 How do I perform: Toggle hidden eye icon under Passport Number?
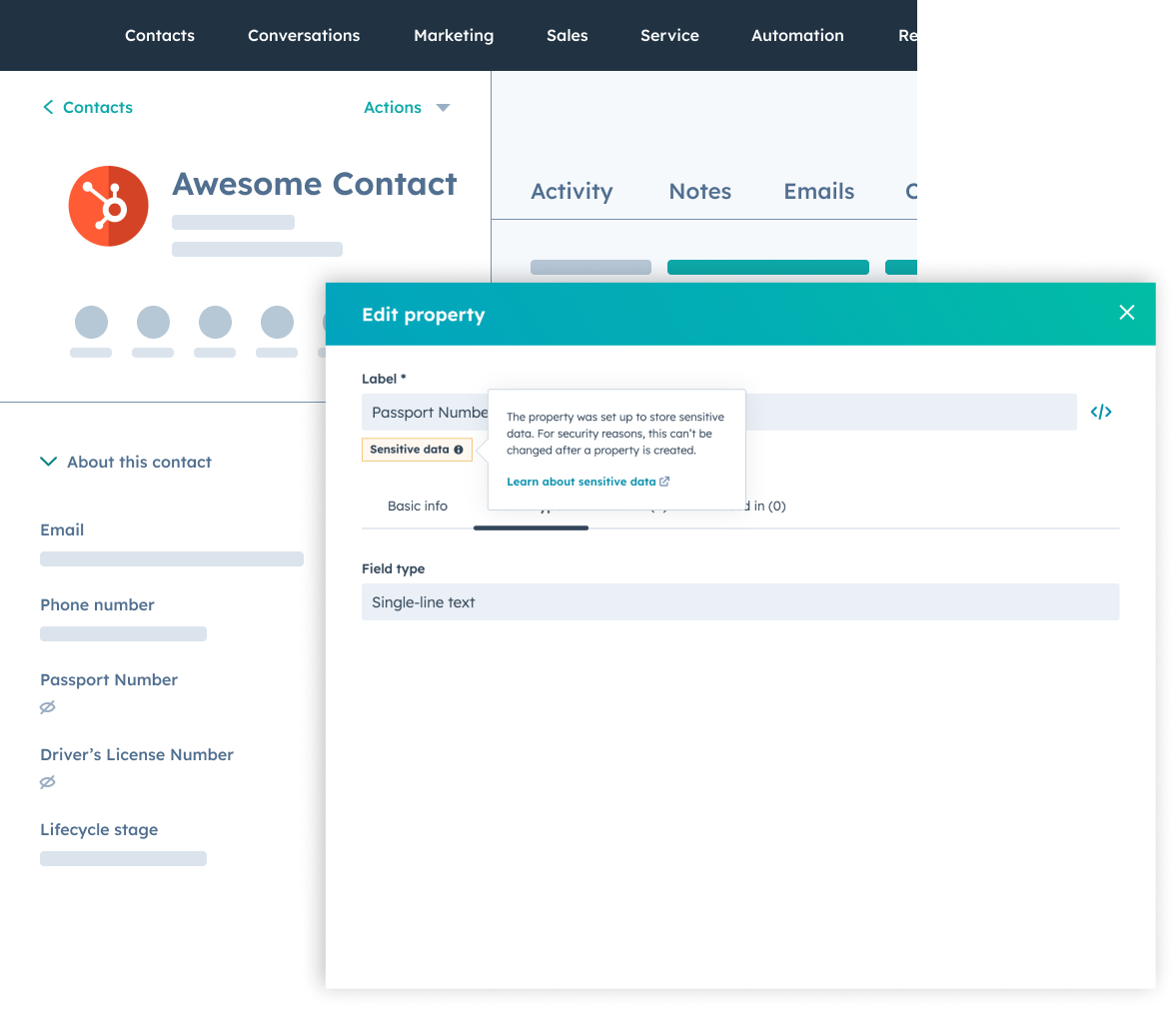coord(47,707)
